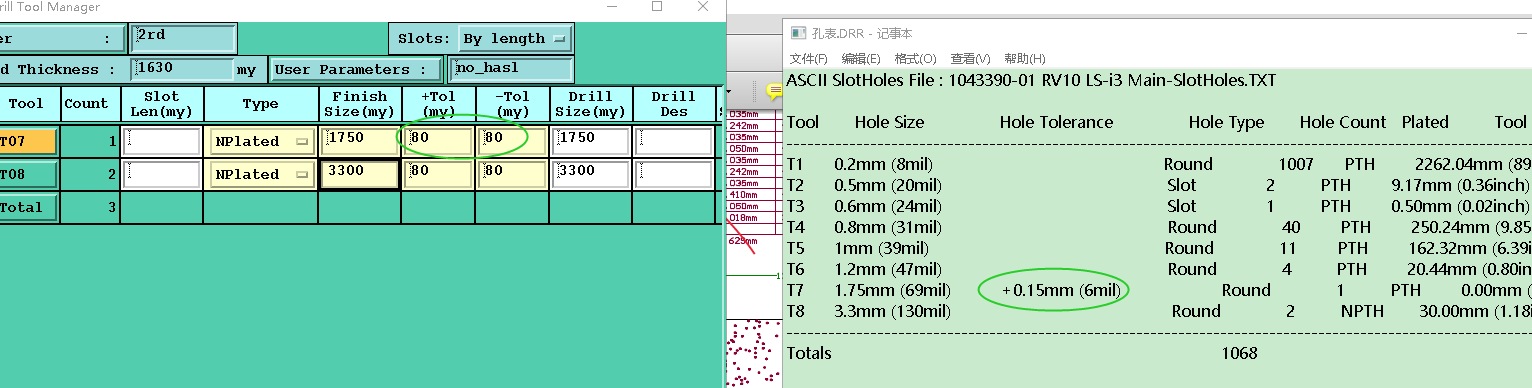1532x388 pixels.
Task: Click the +Tol field for T07
Action: click(x=438, y=141)
